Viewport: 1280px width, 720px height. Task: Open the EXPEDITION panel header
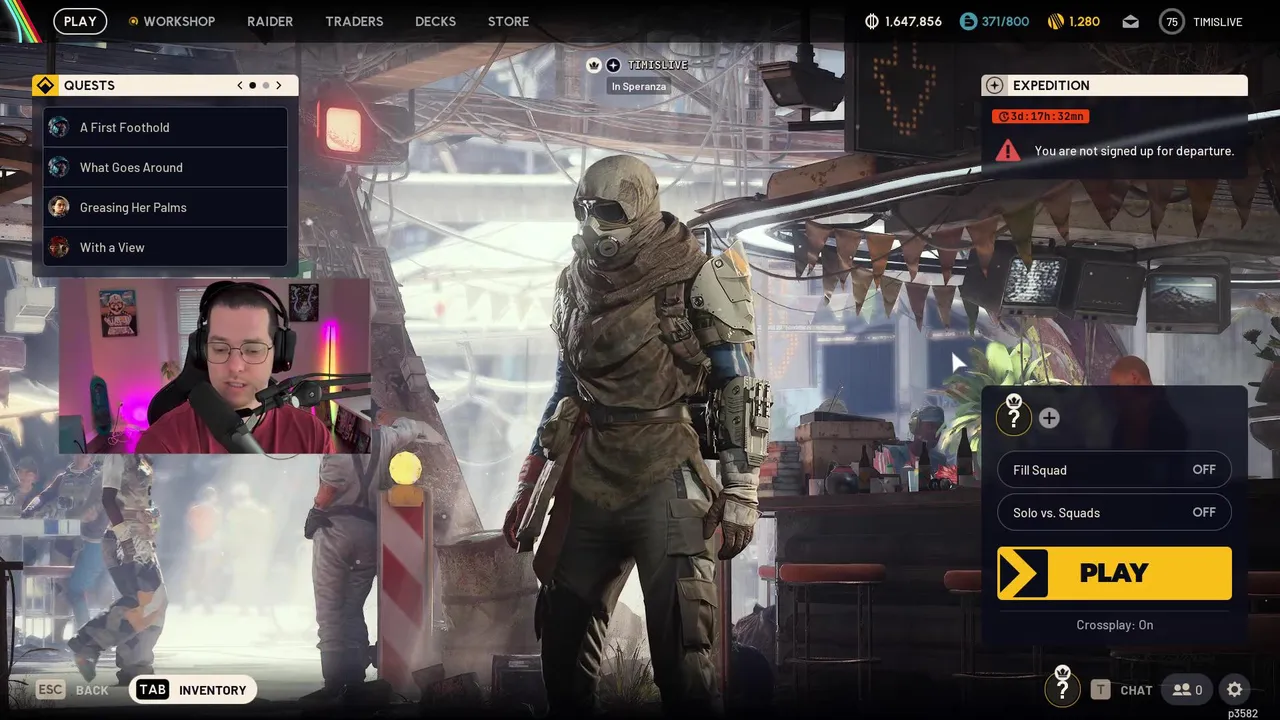point(1114,85)
